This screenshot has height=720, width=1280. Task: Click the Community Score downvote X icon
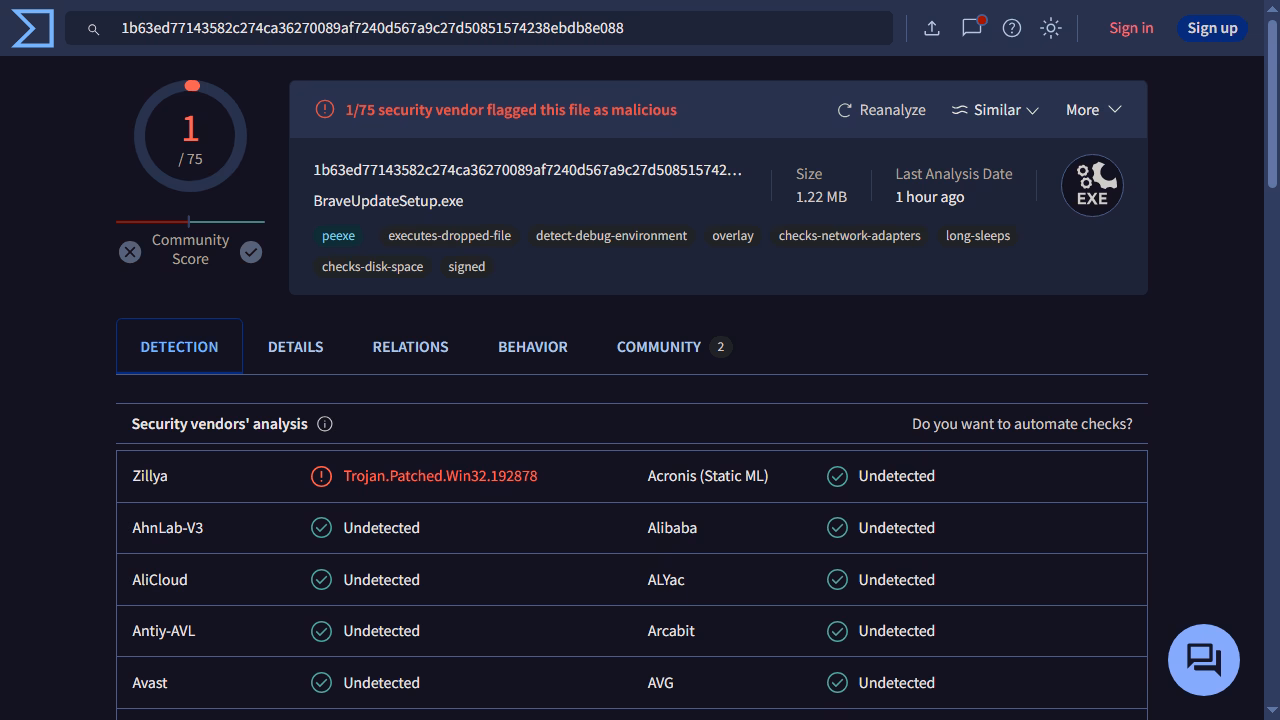click(130, 252)
